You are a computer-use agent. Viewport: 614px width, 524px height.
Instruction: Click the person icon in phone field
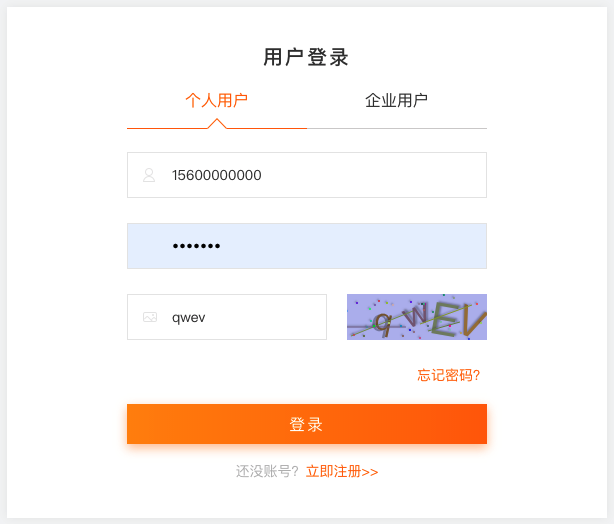click(149, 175)
